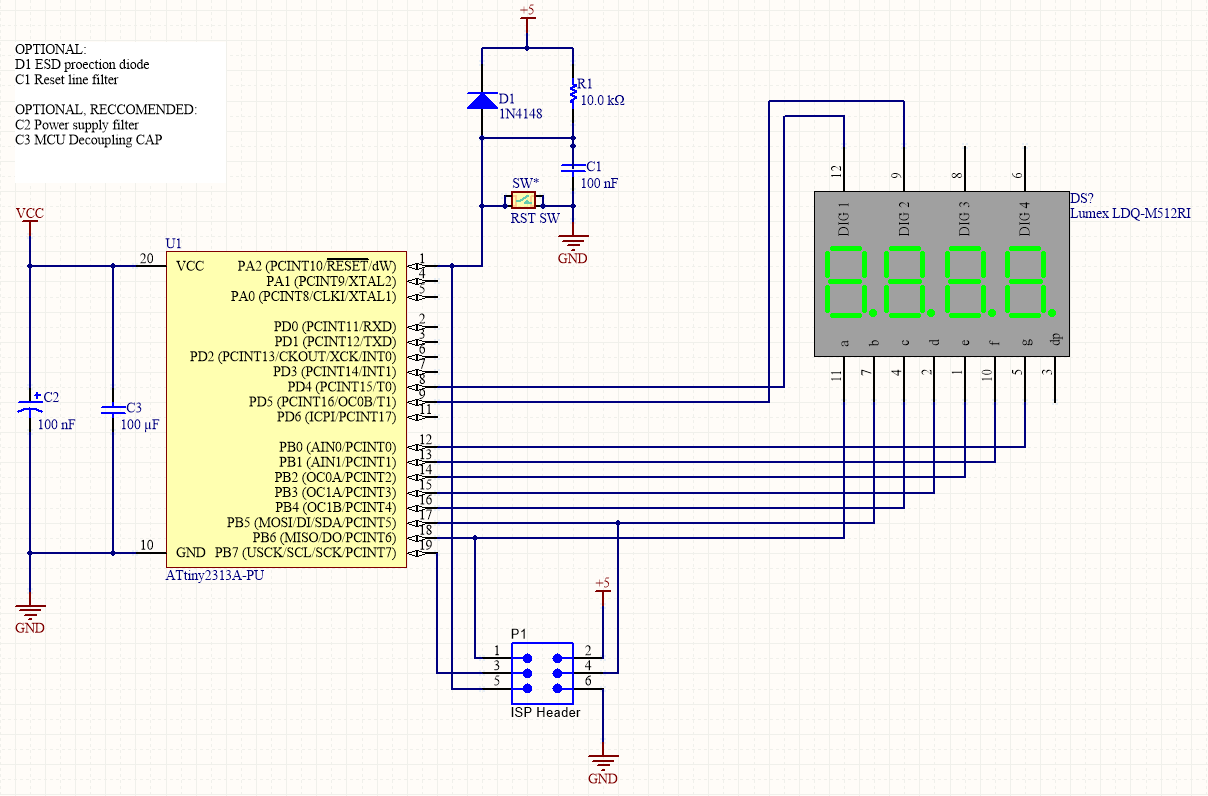Image resolution: width=1208 pixels, height=796 pixels.
Task: Select the D1 1N4148 diode symbol
Action: [482, 101]
